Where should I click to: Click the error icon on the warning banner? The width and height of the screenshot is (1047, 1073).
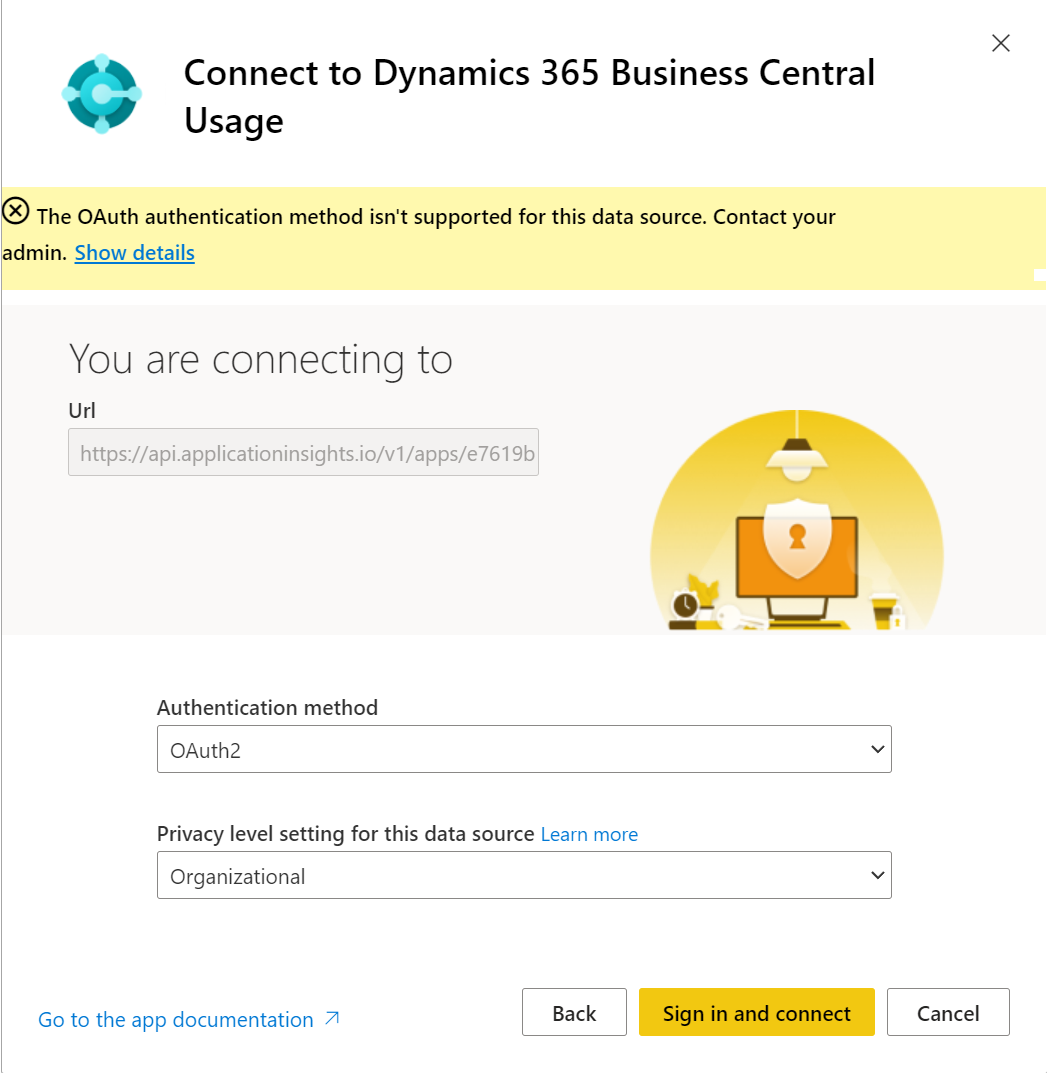coord(14,208)
